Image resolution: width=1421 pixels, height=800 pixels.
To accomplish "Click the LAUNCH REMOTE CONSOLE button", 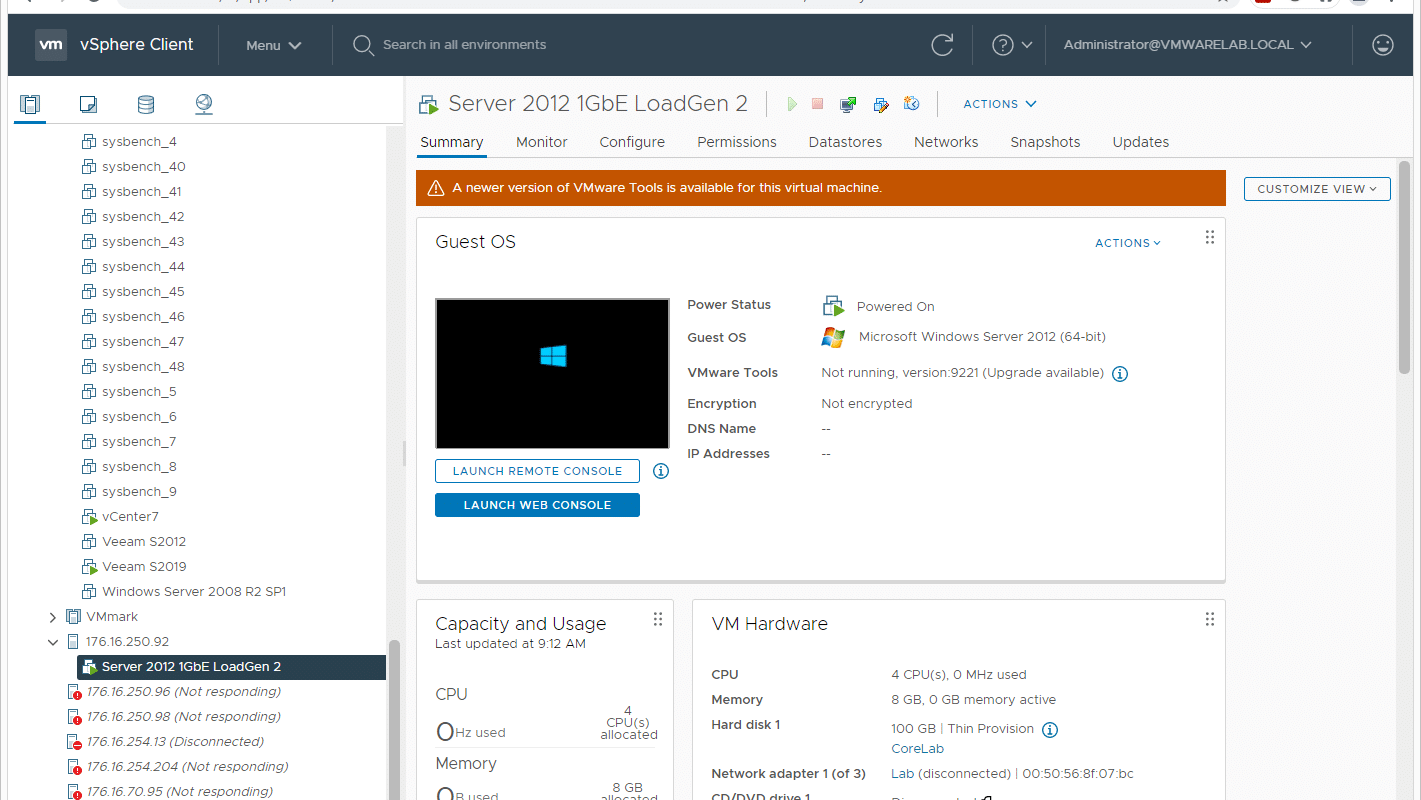I will (x=537, y=471).
